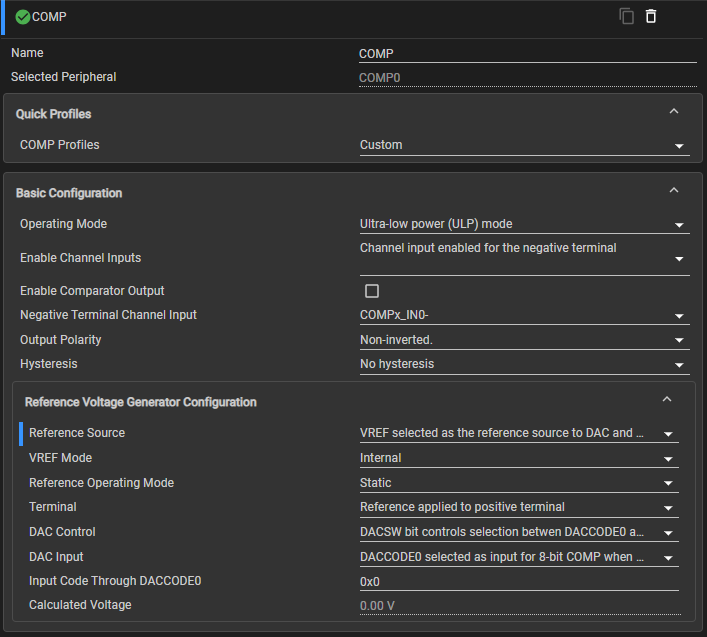
Task: Click the COMP Profiles label
Action: tap(60, 145)
